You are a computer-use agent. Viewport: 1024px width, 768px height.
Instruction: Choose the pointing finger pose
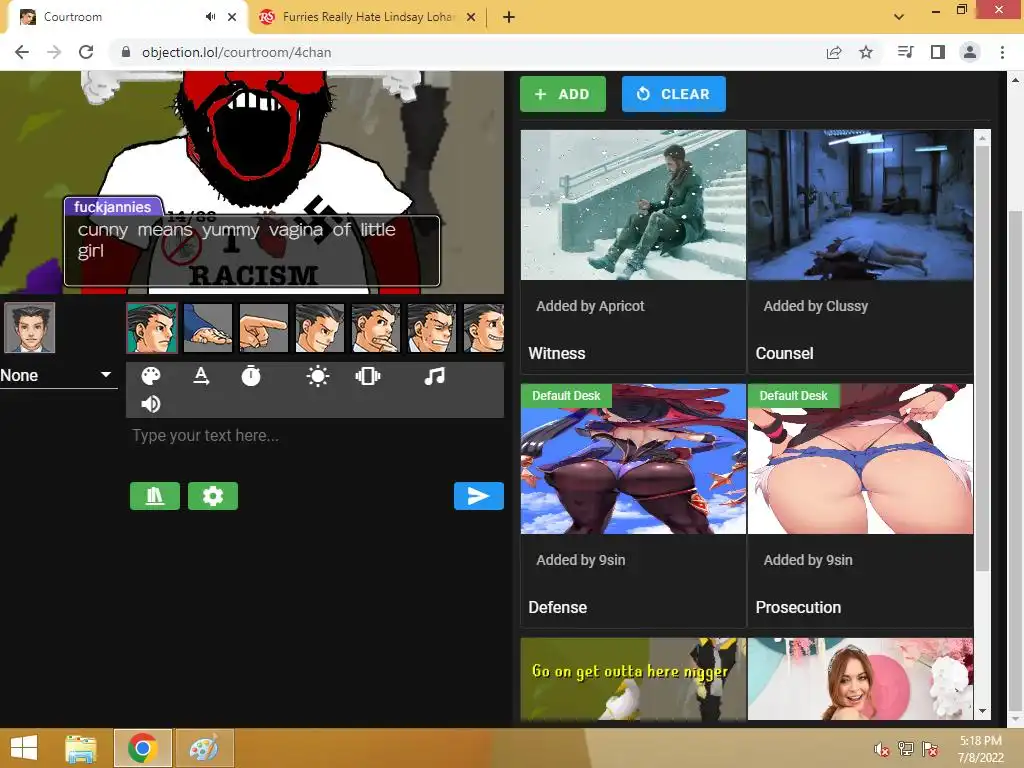click(x=264, y=328)
